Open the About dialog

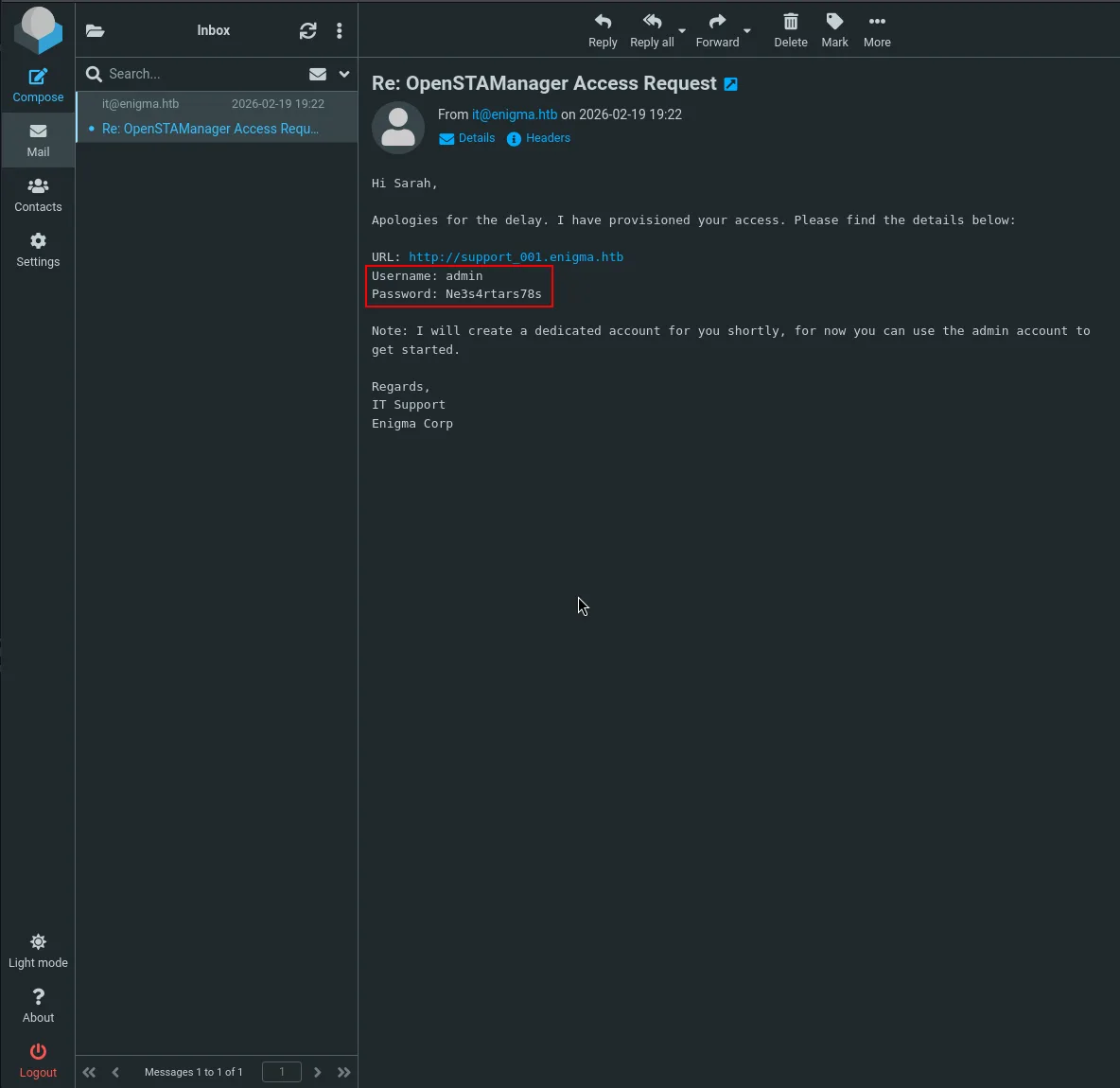tap(38, 1007)
